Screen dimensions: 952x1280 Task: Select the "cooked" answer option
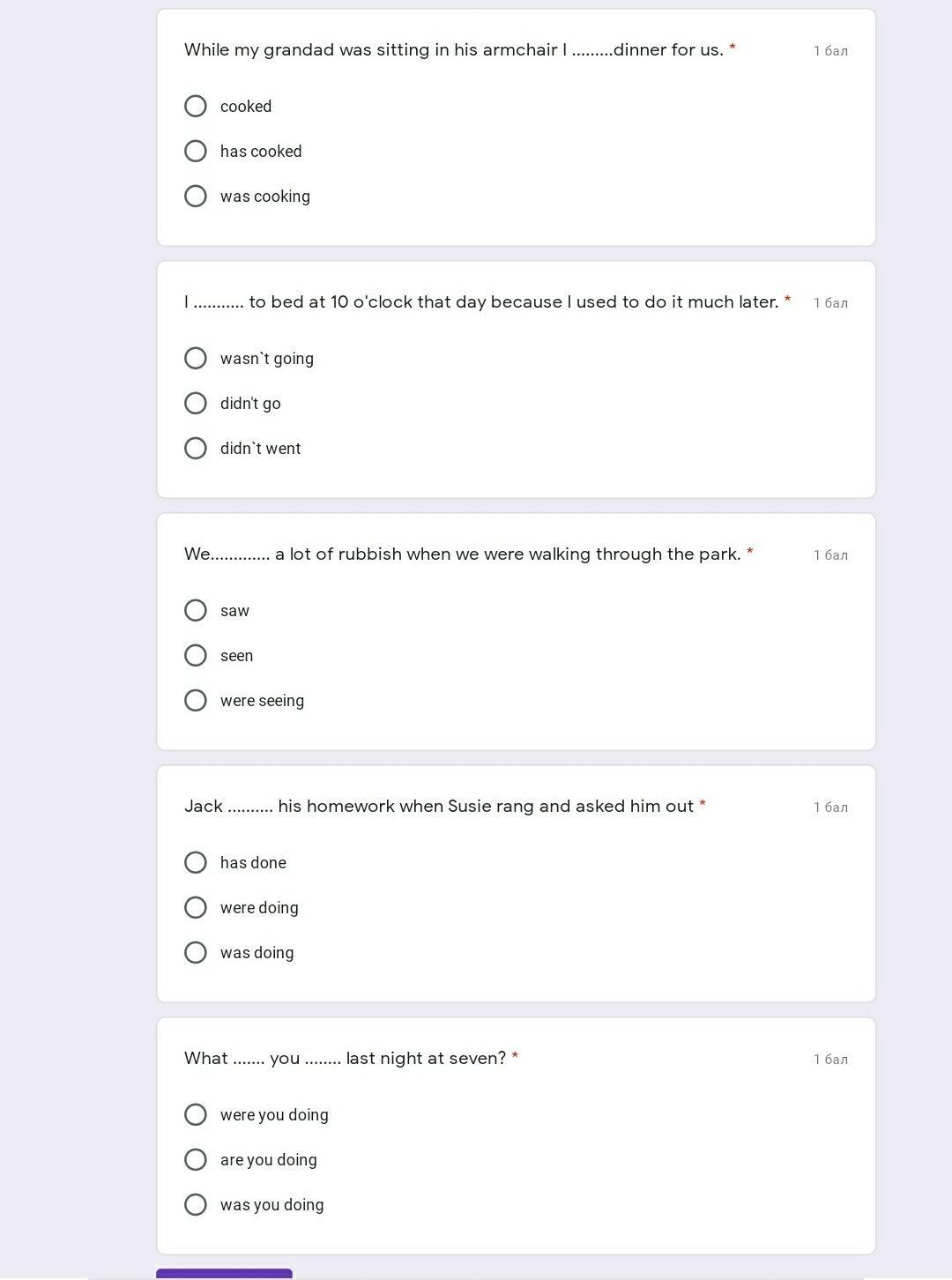[x=196, y=107]
